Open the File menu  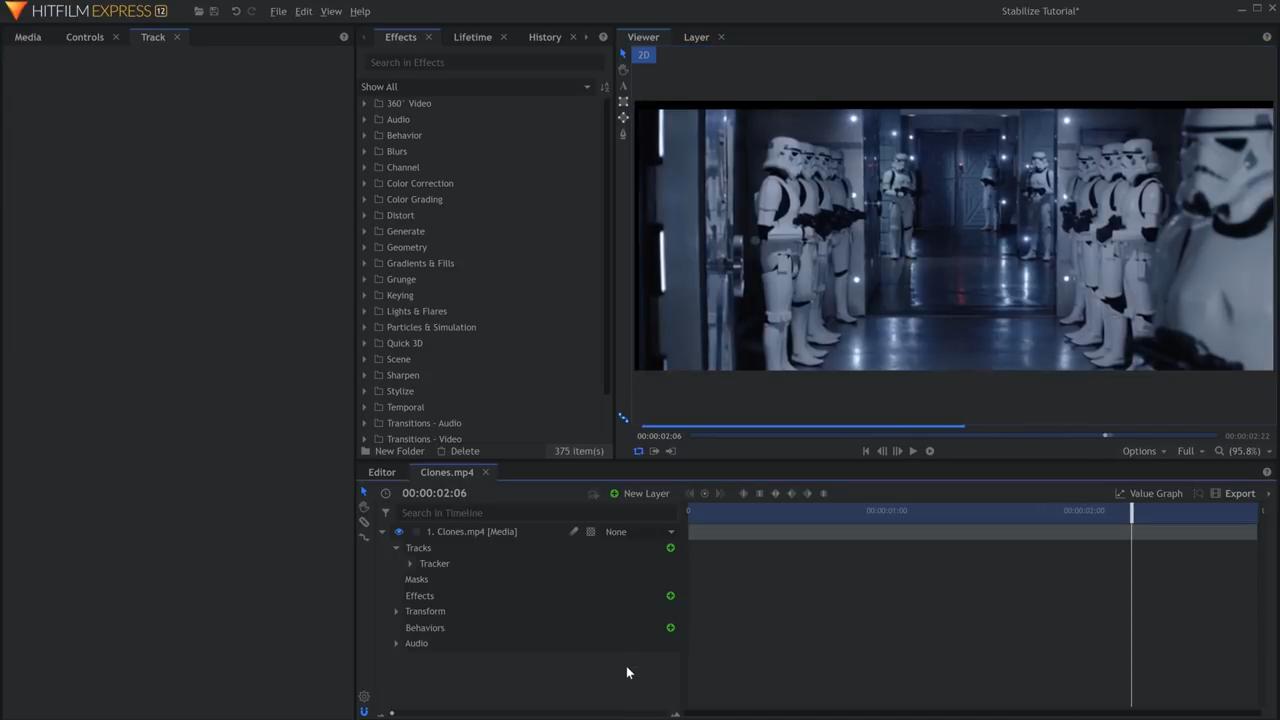tap(278, 11)
